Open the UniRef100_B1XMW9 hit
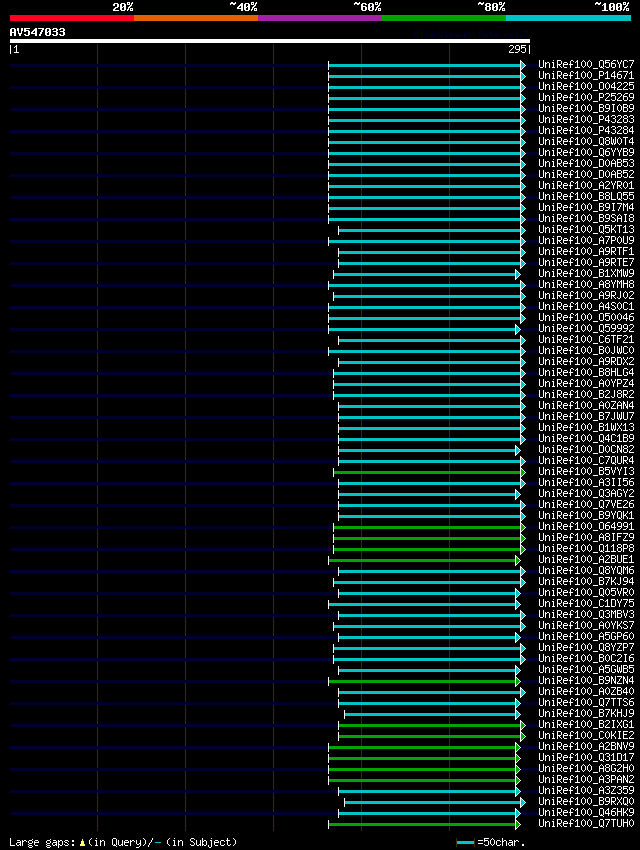The width and height of the screenshot is (640, 850). click(586, 273)
